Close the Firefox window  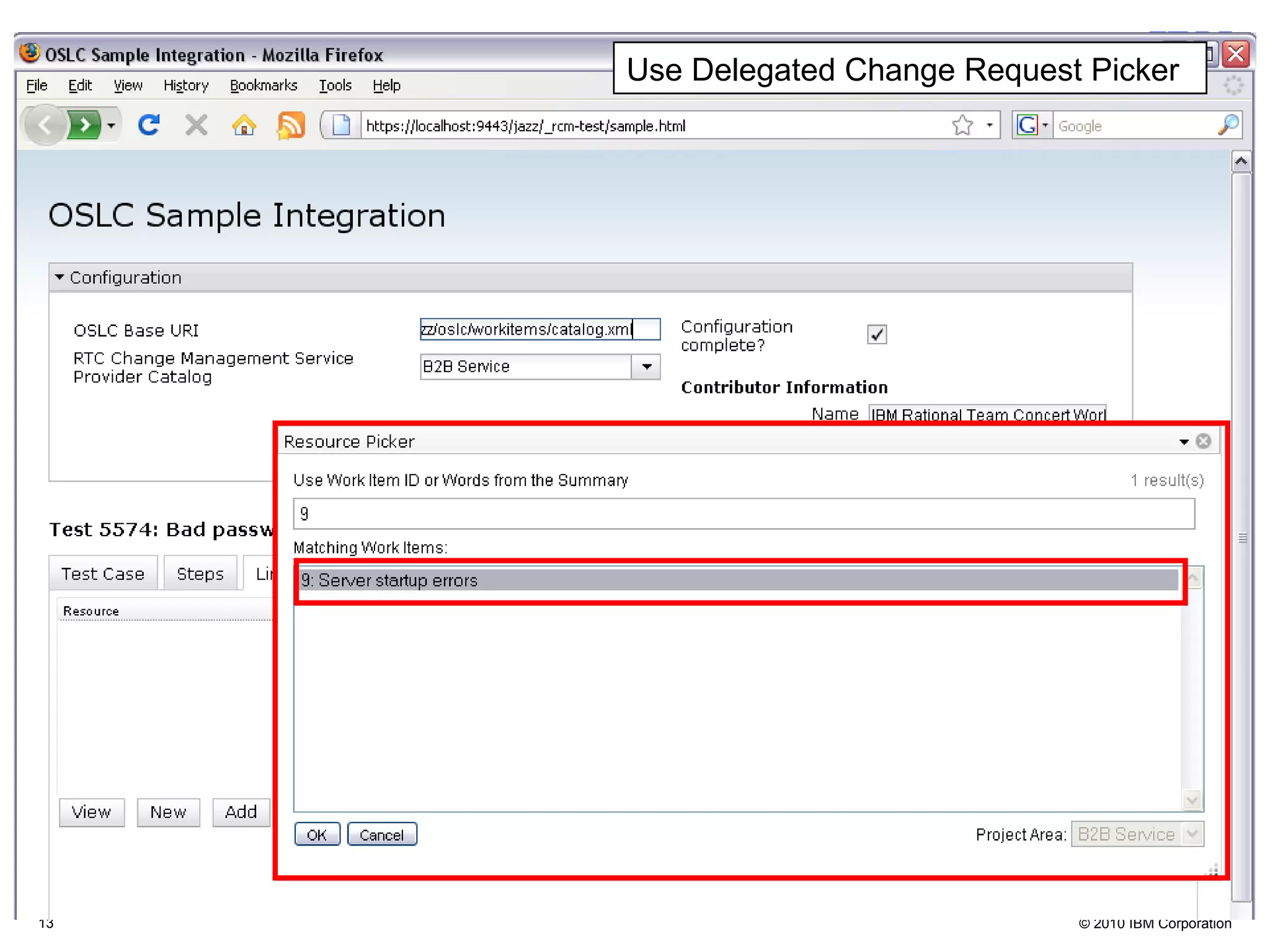click(1236, 55)
